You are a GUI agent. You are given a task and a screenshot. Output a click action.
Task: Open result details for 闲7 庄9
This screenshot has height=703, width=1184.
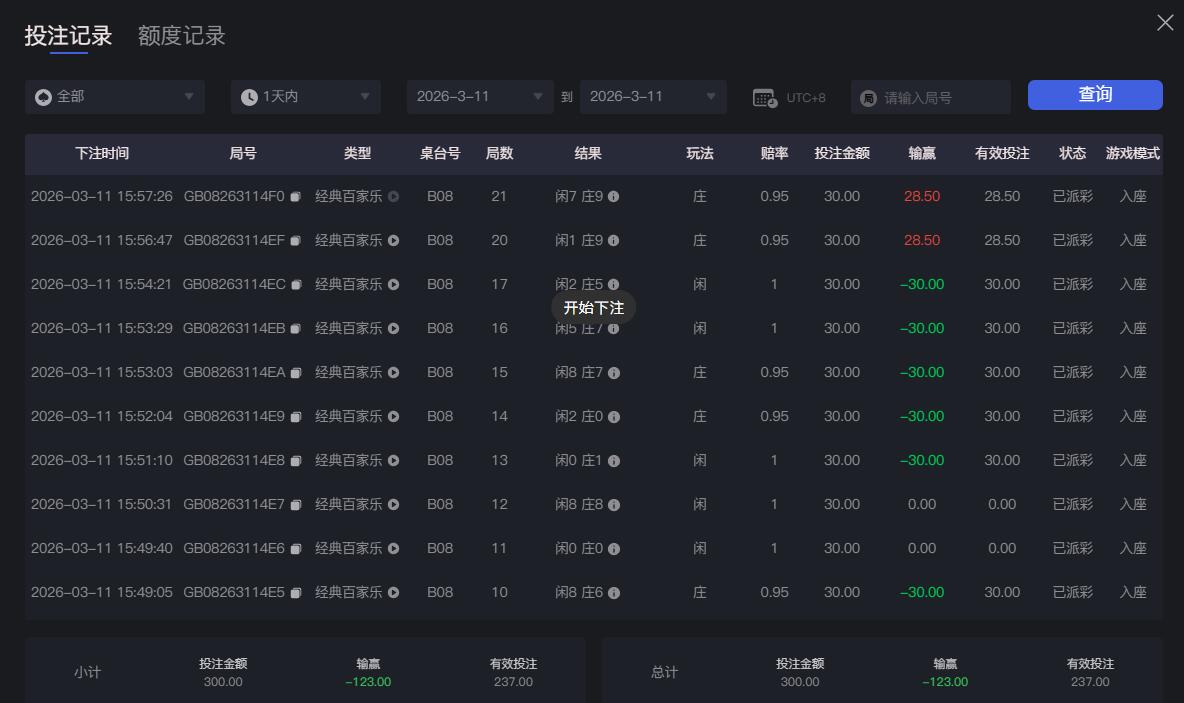click(614, 196)
